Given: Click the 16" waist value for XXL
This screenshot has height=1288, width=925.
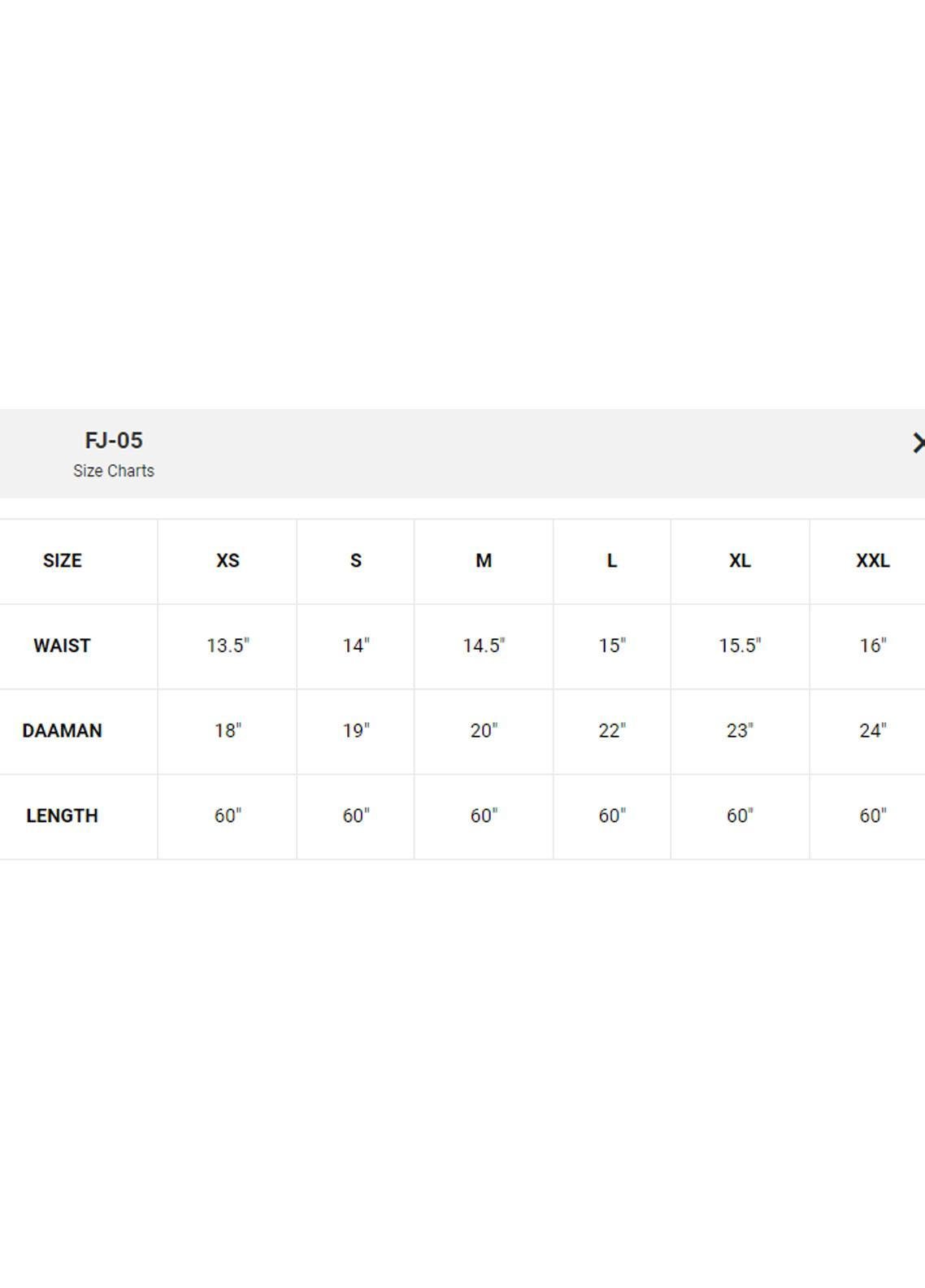Looking at the screenshot, I should point(872,646).
